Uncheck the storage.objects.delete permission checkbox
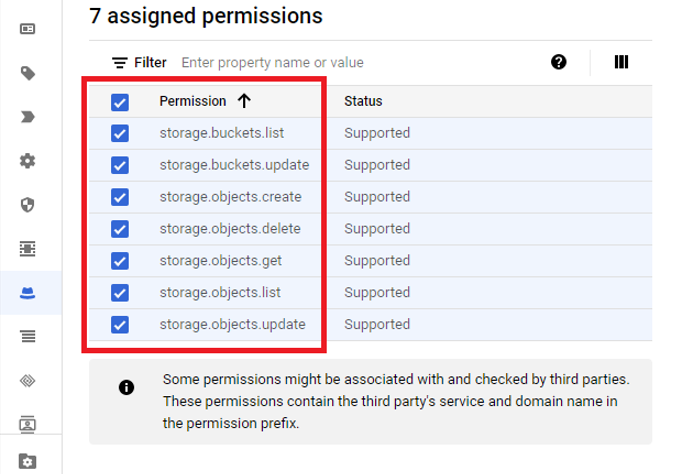Image resolution: width=674 pixels, height=474 pixels. pyautogui.click(x=120, y=229)
